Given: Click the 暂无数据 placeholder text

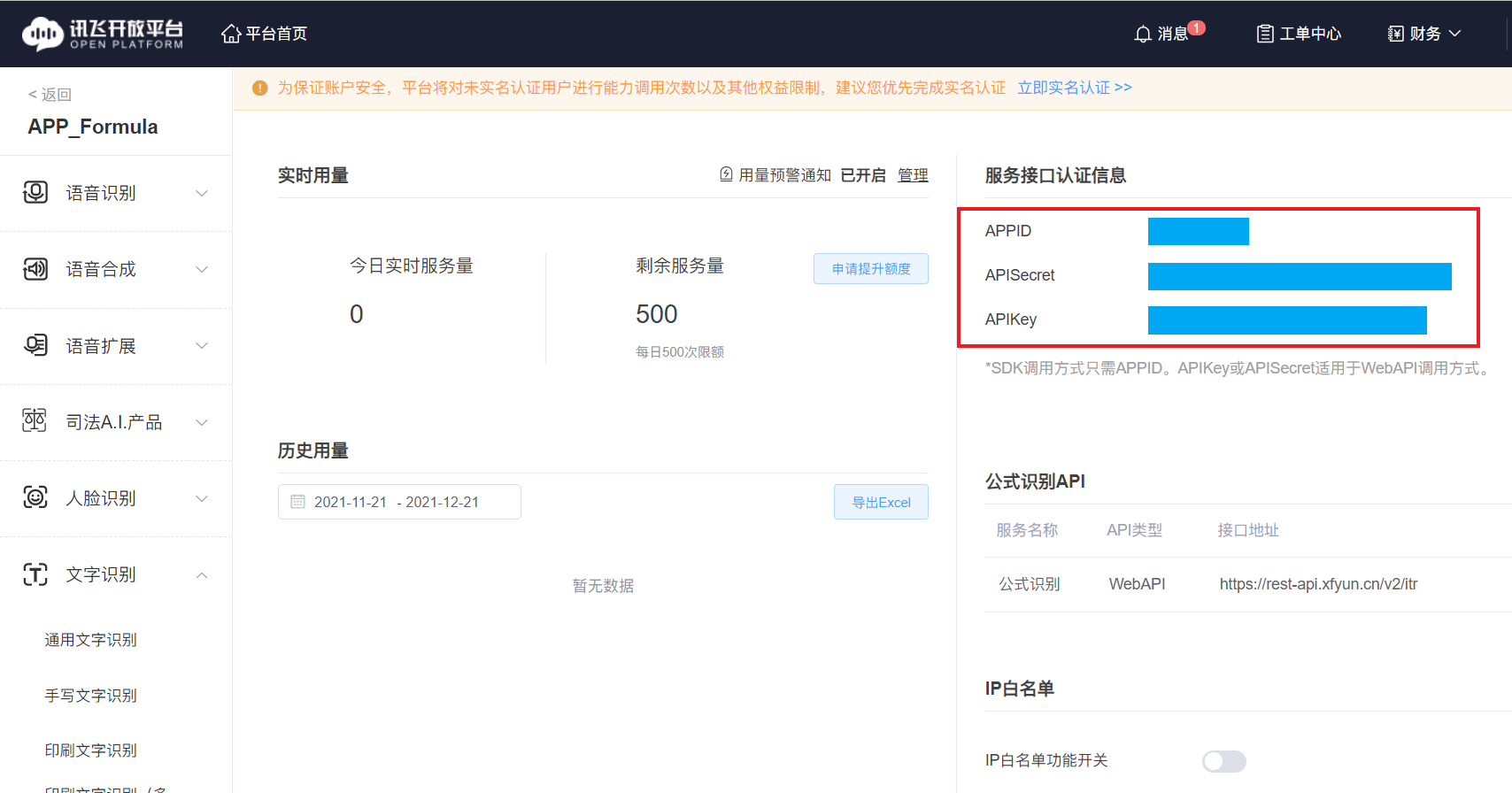Looking at the screenshot, I should pos(603,586).
